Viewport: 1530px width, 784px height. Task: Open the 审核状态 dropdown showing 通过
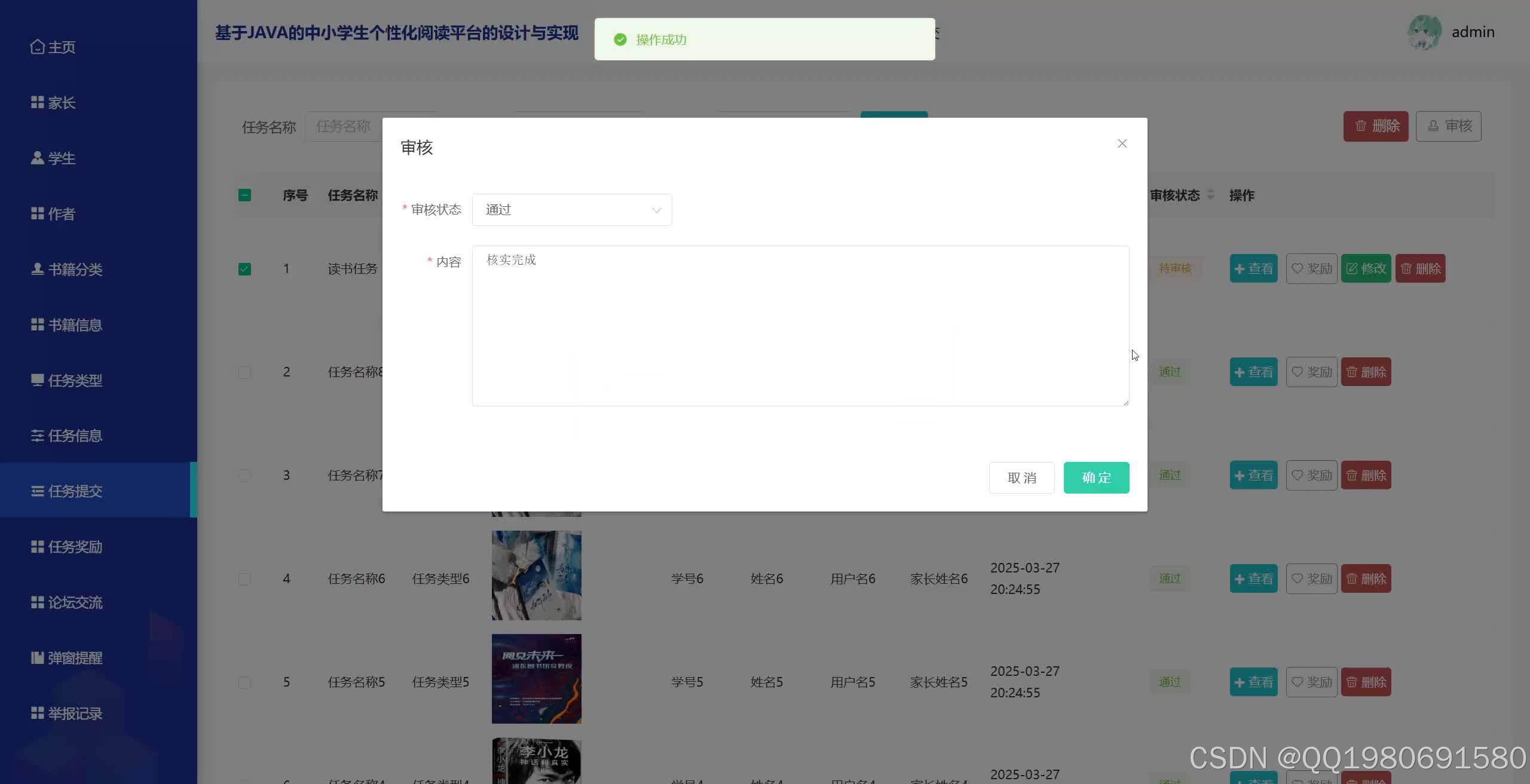(572, 210)
